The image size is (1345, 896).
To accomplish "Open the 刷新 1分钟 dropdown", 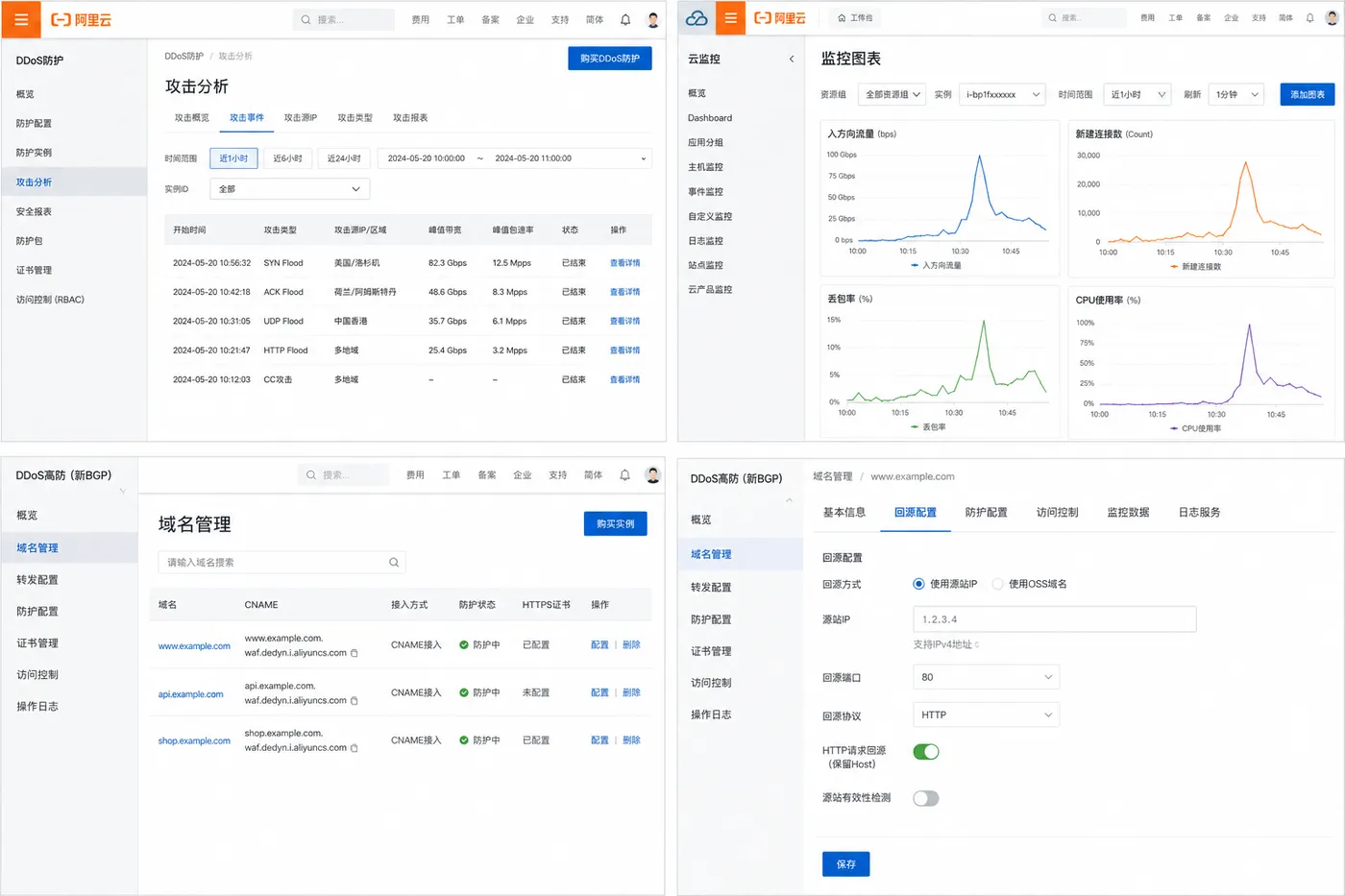I will point(1235,94).
